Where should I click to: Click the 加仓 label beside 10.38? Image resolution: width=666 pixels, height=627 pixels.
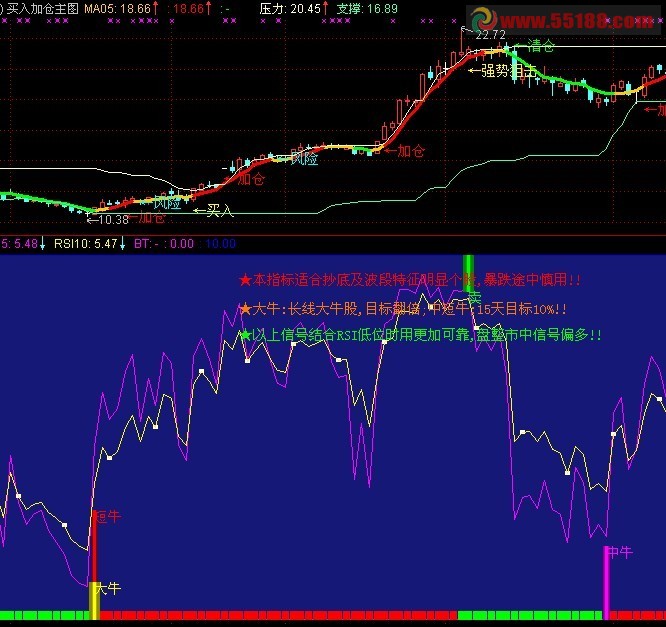click(152, 218)
